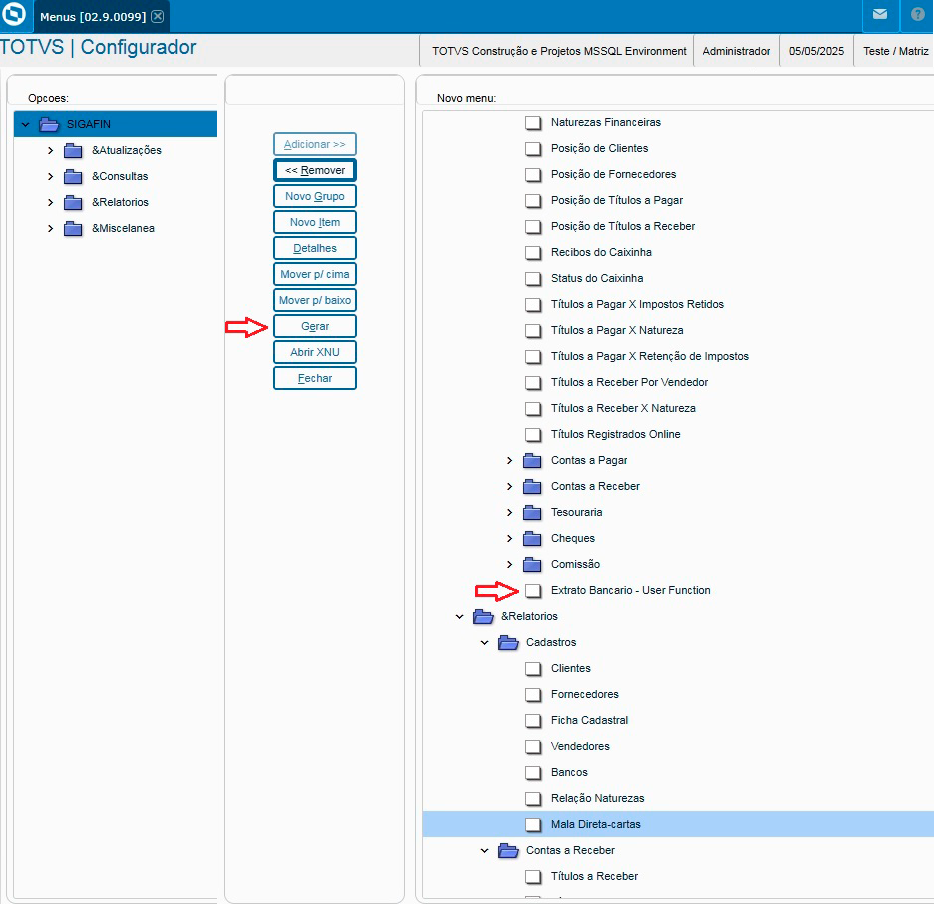Click Mover p/ baixo button
934x904 pixels.
click(315, 300)
